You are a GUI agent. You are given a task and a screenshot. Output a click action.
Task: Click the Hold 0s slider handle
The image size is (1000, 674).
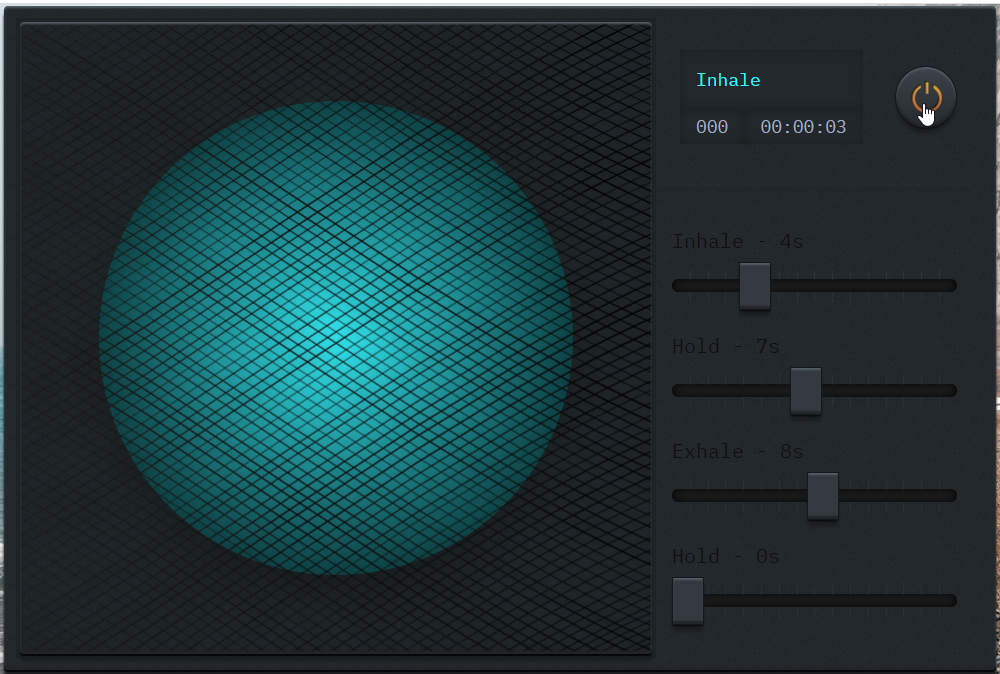(688, 601)
